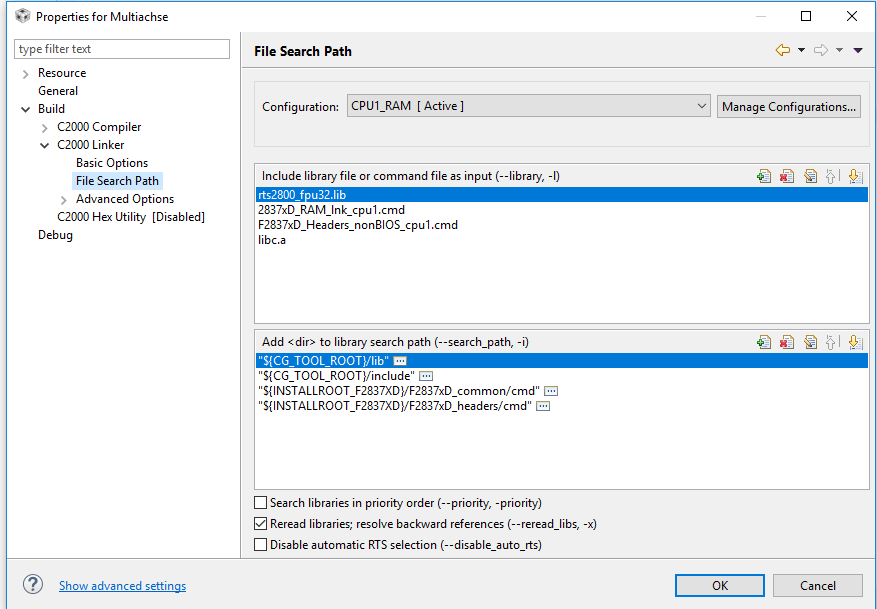Open the help question mark icon
This screenshot has height=609, width=877.
pyautogui.click(x=33, y=585)
